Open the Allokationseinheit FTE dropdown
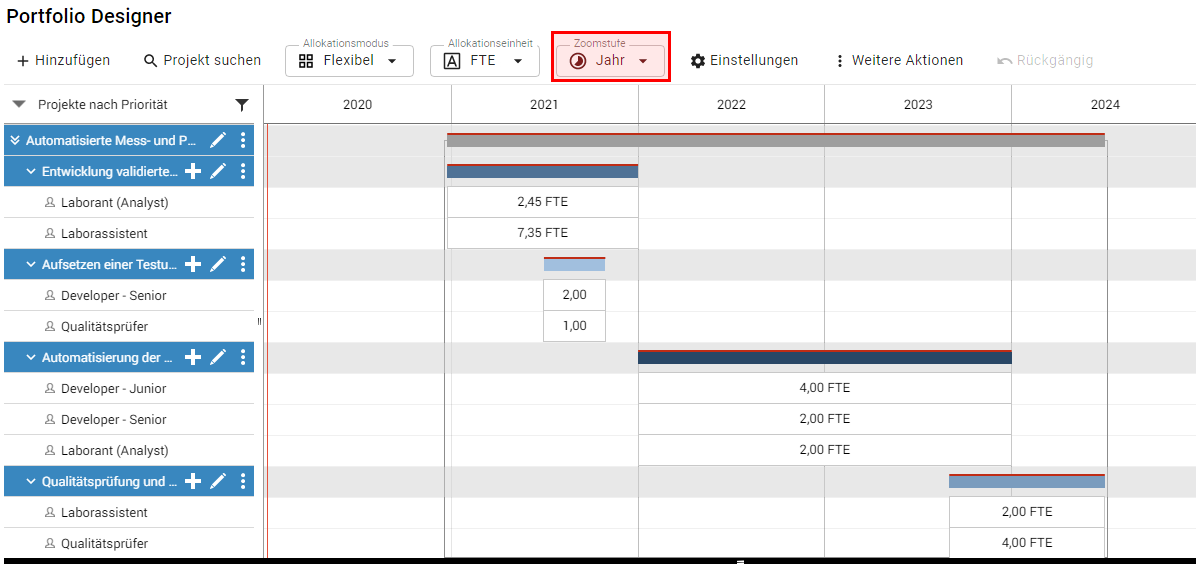 484,61
